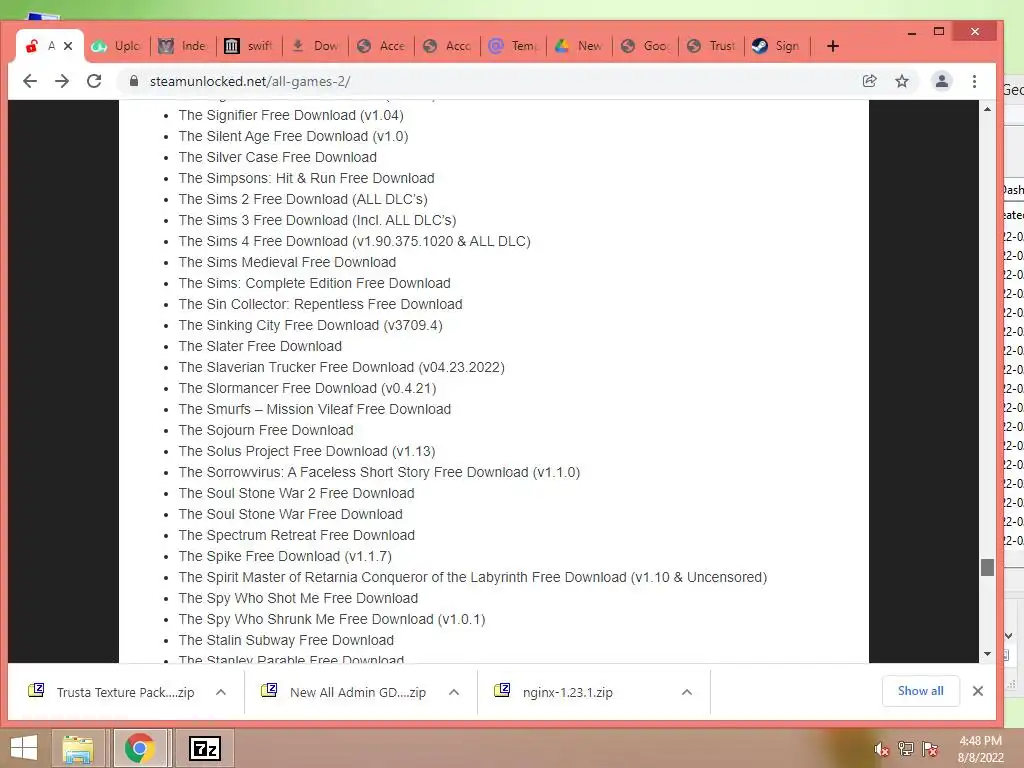The height and width of the screenshot is (768, 1024).
Task: Click the scrollbar down arrow
Action: pos(987,654)
